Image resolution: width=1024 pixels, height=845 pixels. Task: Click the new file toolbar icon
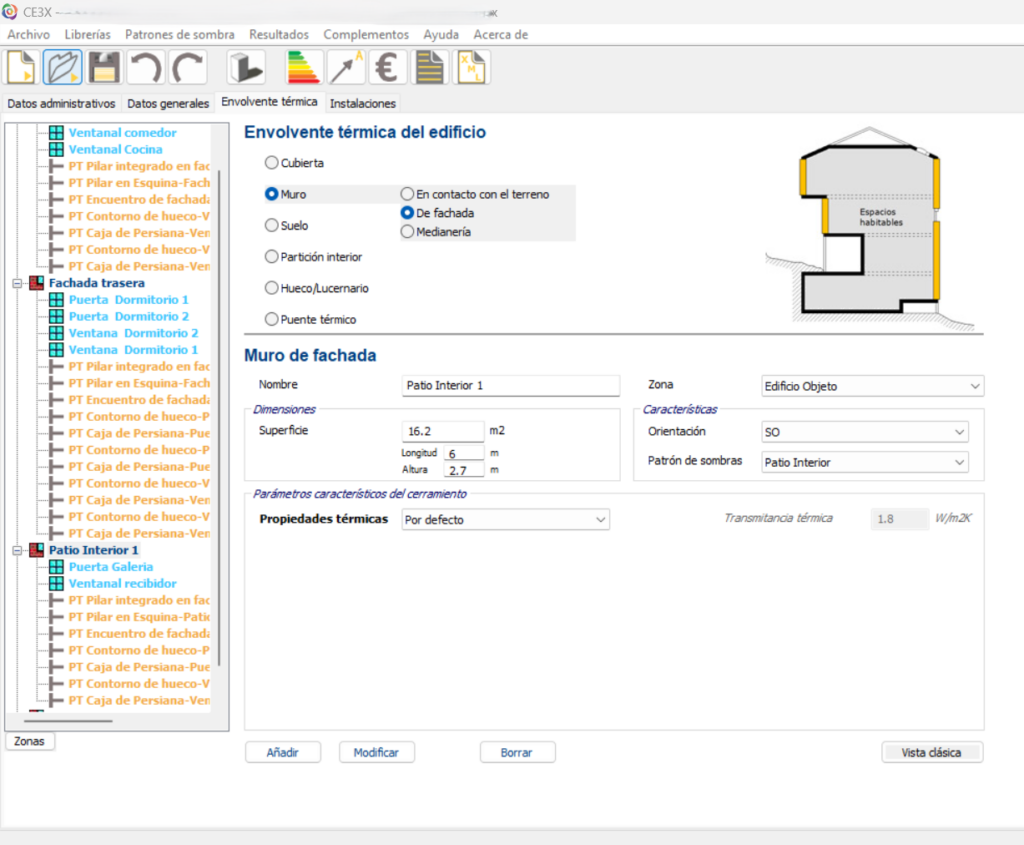[x=21, y=67]
